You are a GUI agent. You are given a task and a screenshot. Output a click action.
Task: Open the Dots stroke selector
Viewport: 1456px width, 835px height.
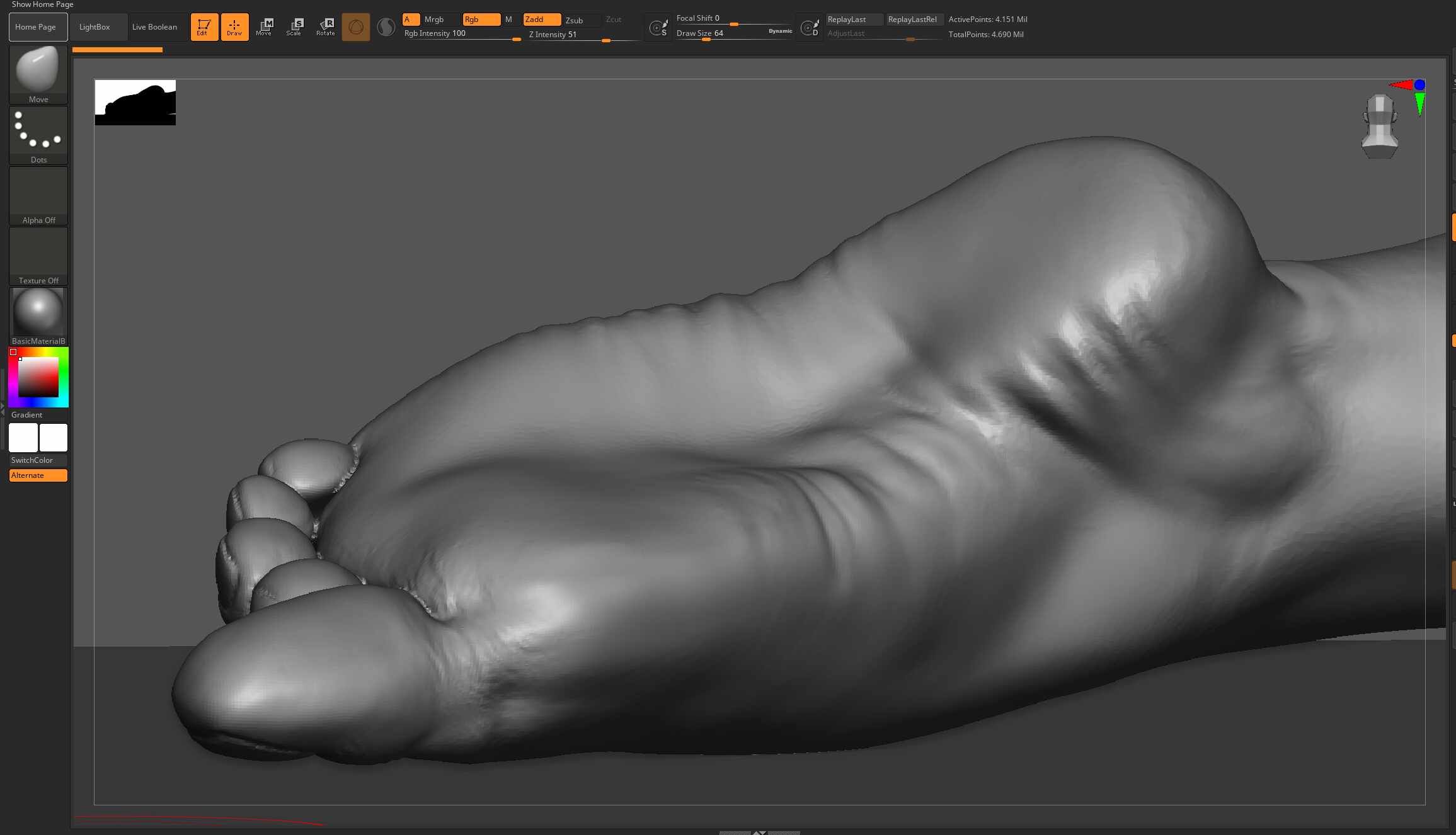click(38, 135)
